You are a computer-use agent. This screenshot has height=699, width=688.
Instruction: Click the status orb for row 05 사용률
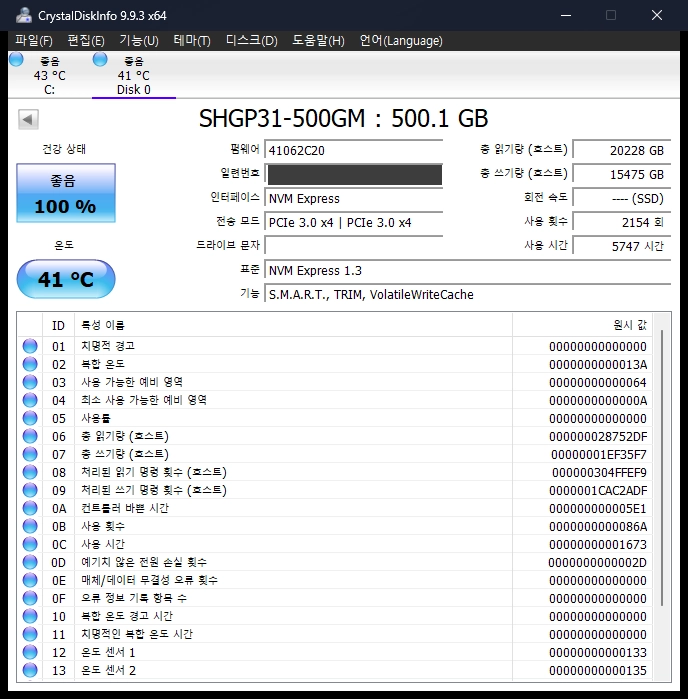(30, 418)
